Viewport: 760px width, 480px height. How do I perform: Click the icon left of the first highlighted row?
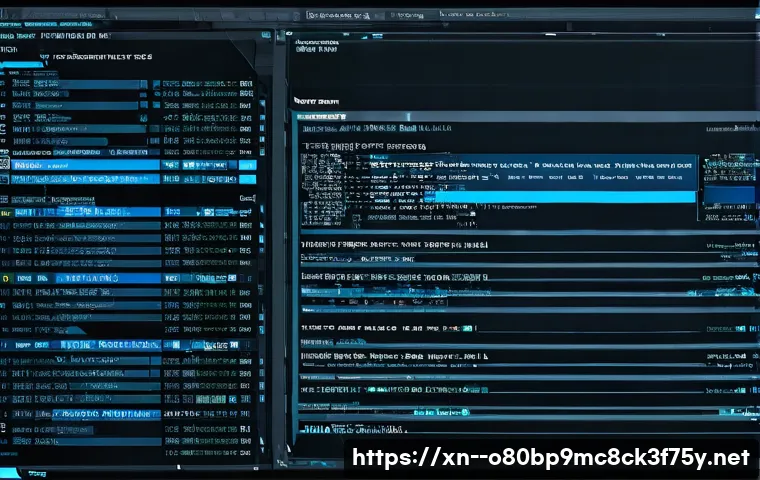coord(6,165)
